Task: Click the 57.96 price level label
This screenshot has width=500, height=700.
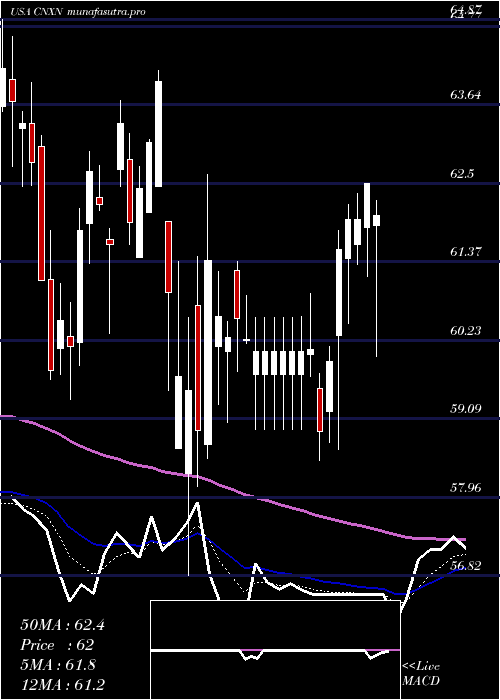Action: point(466,488)
